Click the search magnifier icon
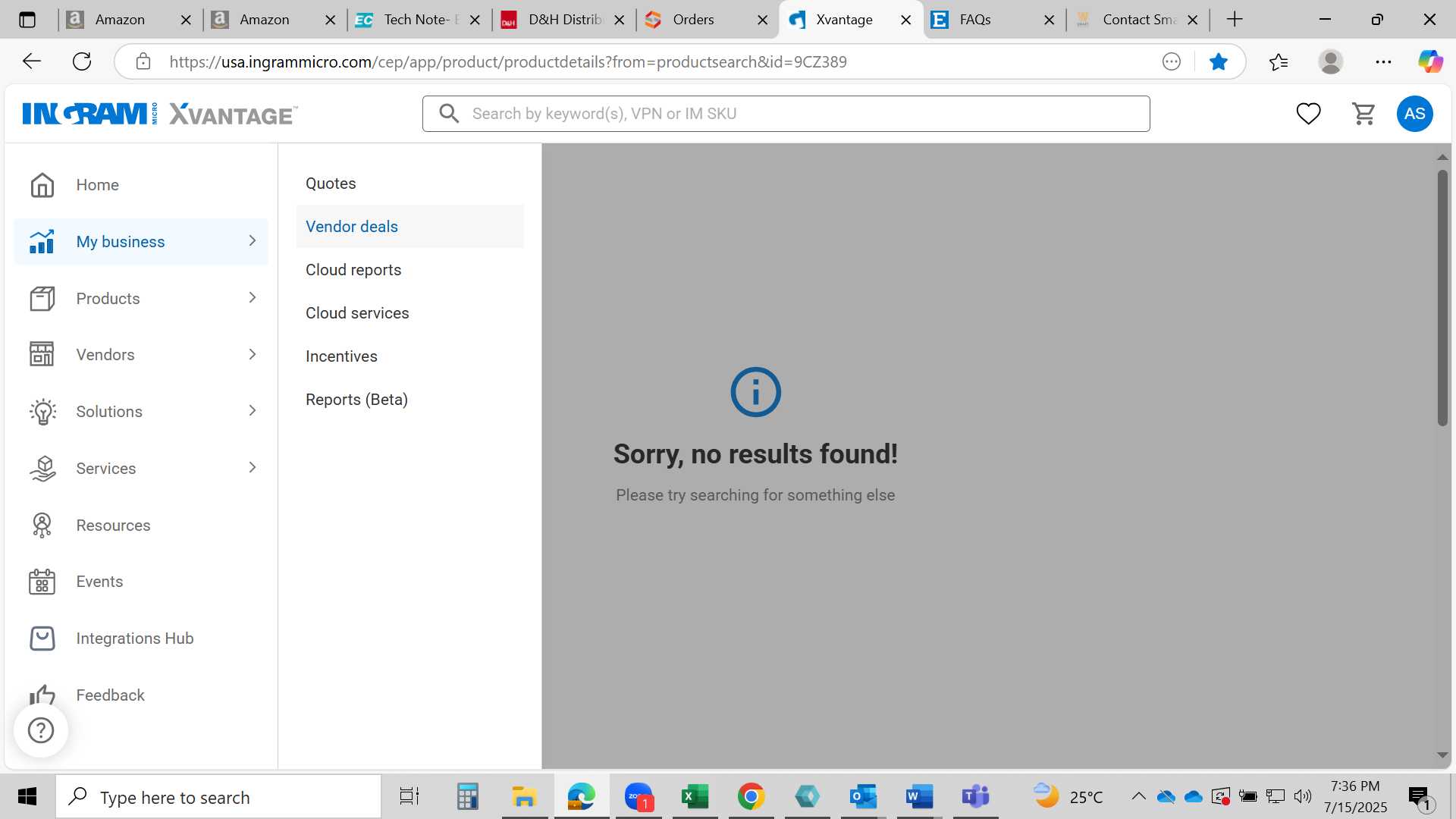The width and height of the screenshot is (1456, 819). click(x=449, y=114)
